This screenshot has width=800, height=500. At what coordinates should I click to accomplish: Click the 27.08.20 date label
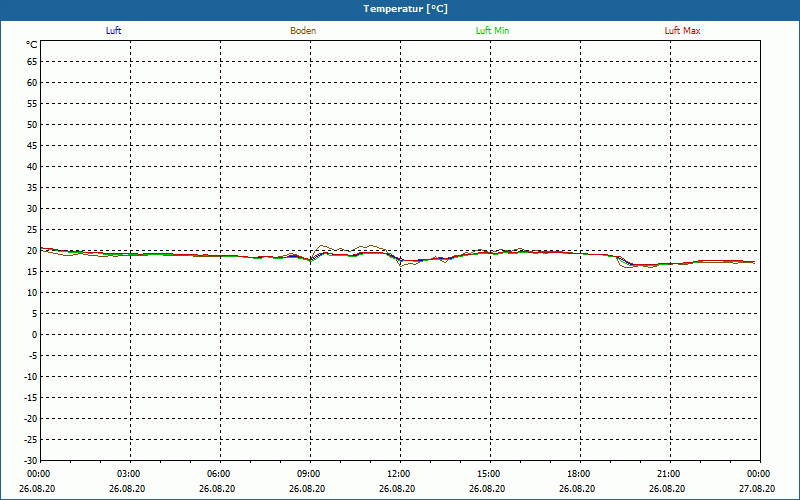pos(757,489)
